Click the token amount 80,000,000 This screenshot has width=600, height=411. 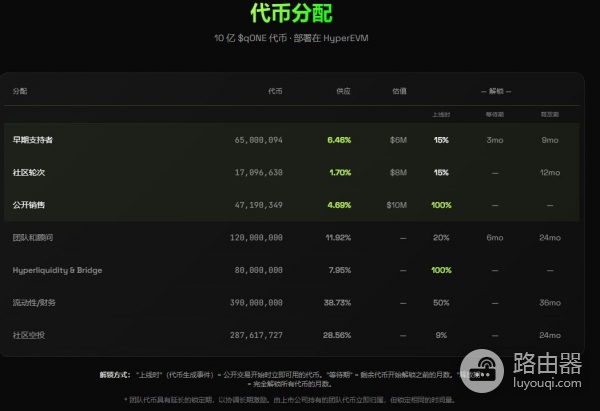(x=259, y=270)
